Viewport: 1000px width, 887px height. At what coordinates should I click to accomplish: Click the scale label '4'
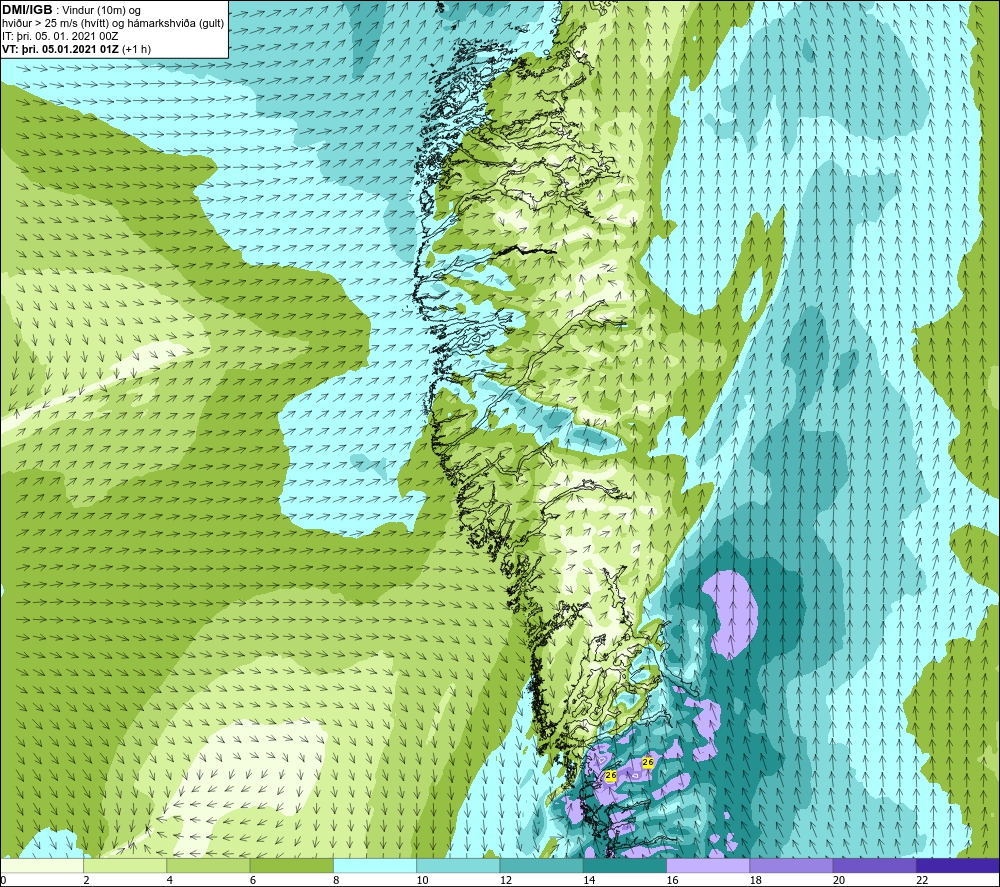(x=170, y=880)
